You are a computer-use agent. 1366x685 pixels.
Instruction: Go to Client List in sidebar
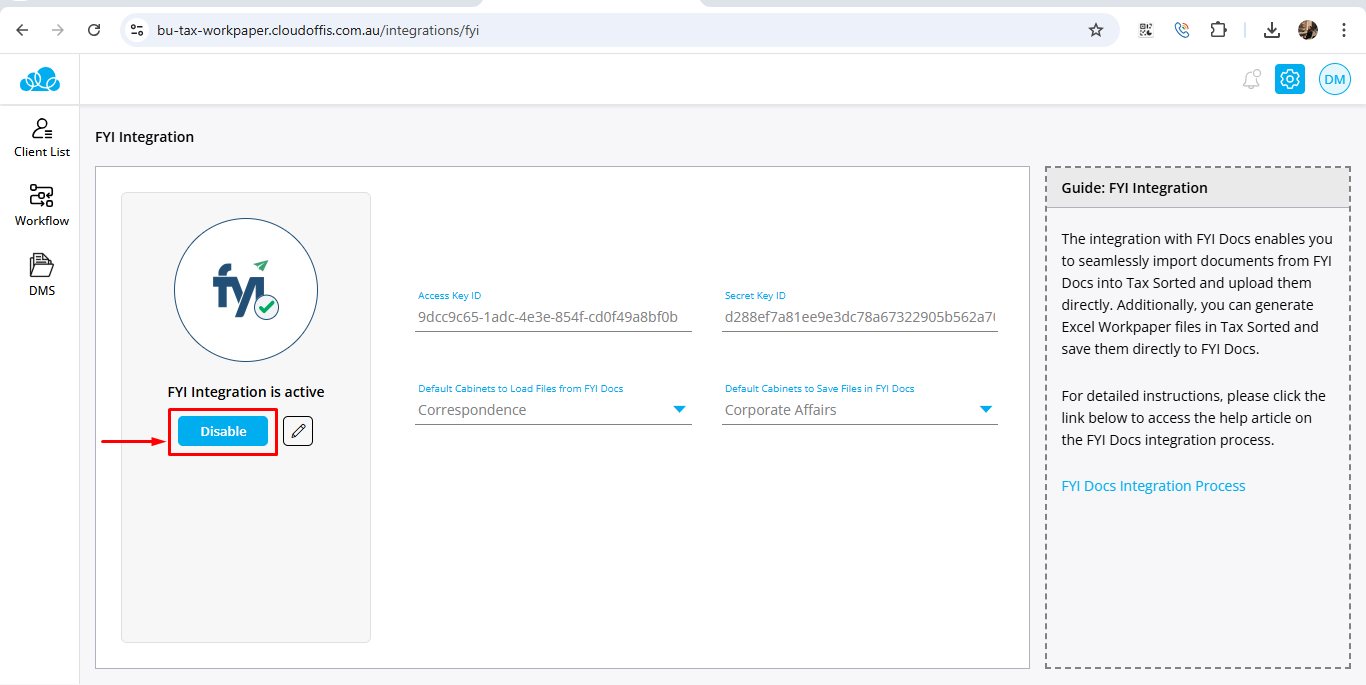pos(42,138)
